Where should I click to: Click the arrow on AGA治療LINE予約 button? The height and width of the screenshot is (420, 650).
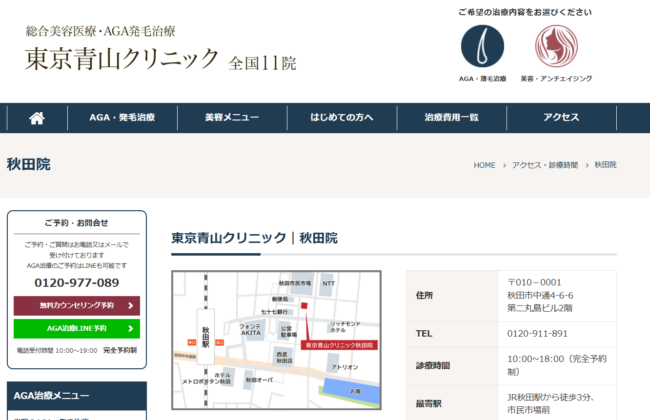[131, 328]
